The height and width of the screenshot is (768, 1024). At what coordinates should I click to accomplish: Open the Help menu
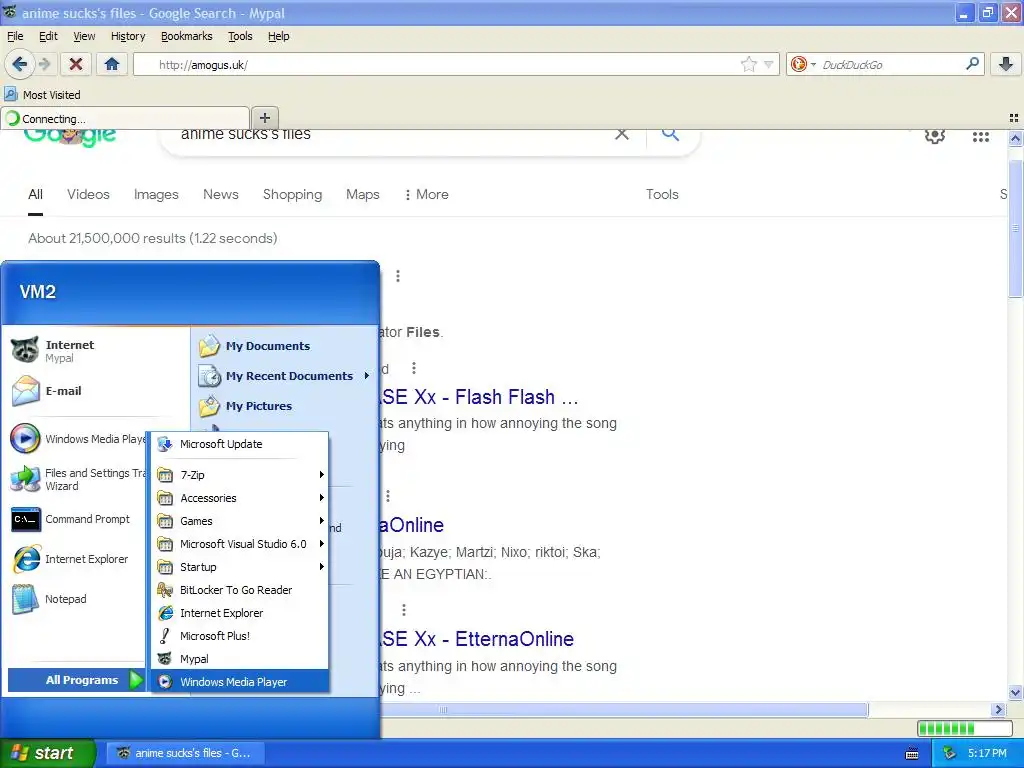tap(278, 36)
